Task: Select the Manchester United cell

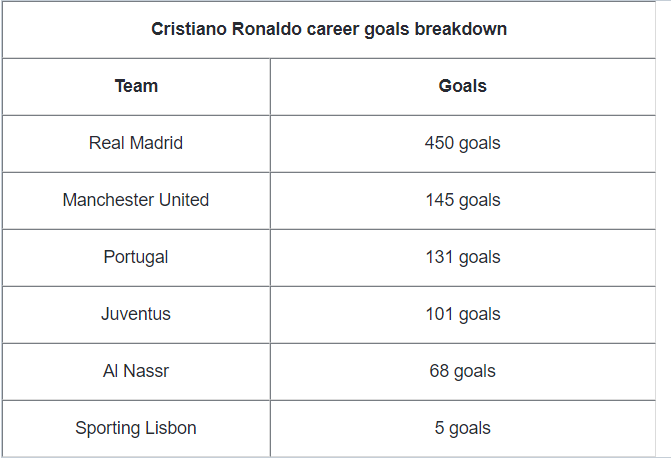Action: coord(136,201)
